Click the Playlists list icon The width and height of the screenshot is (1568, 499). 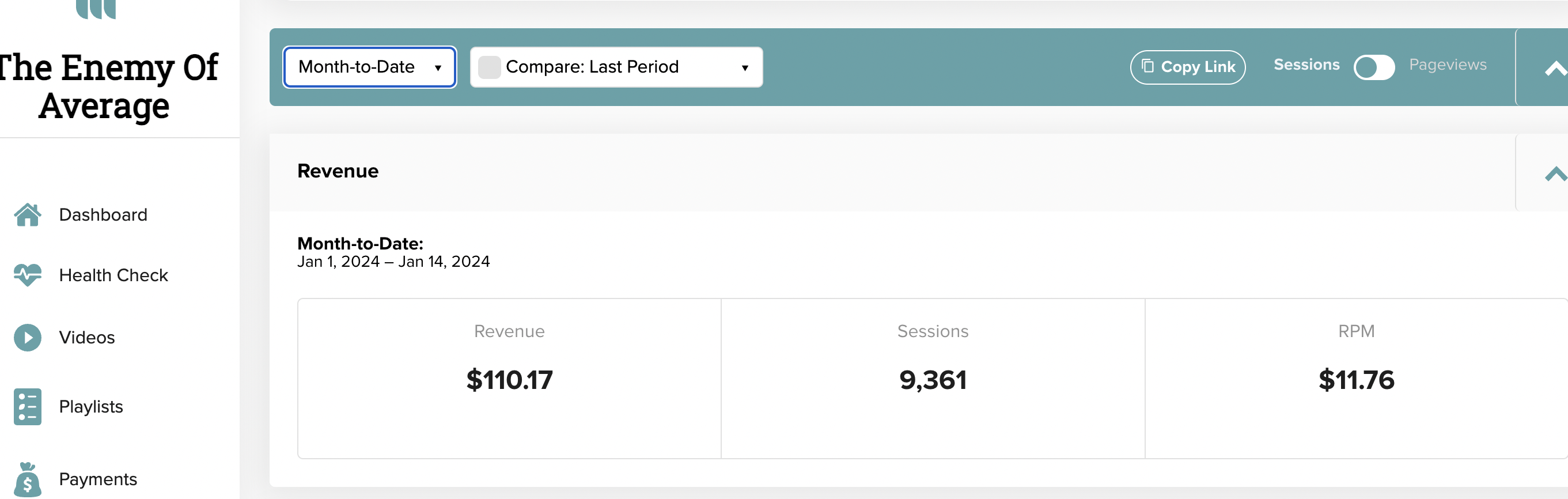point(28,406)
